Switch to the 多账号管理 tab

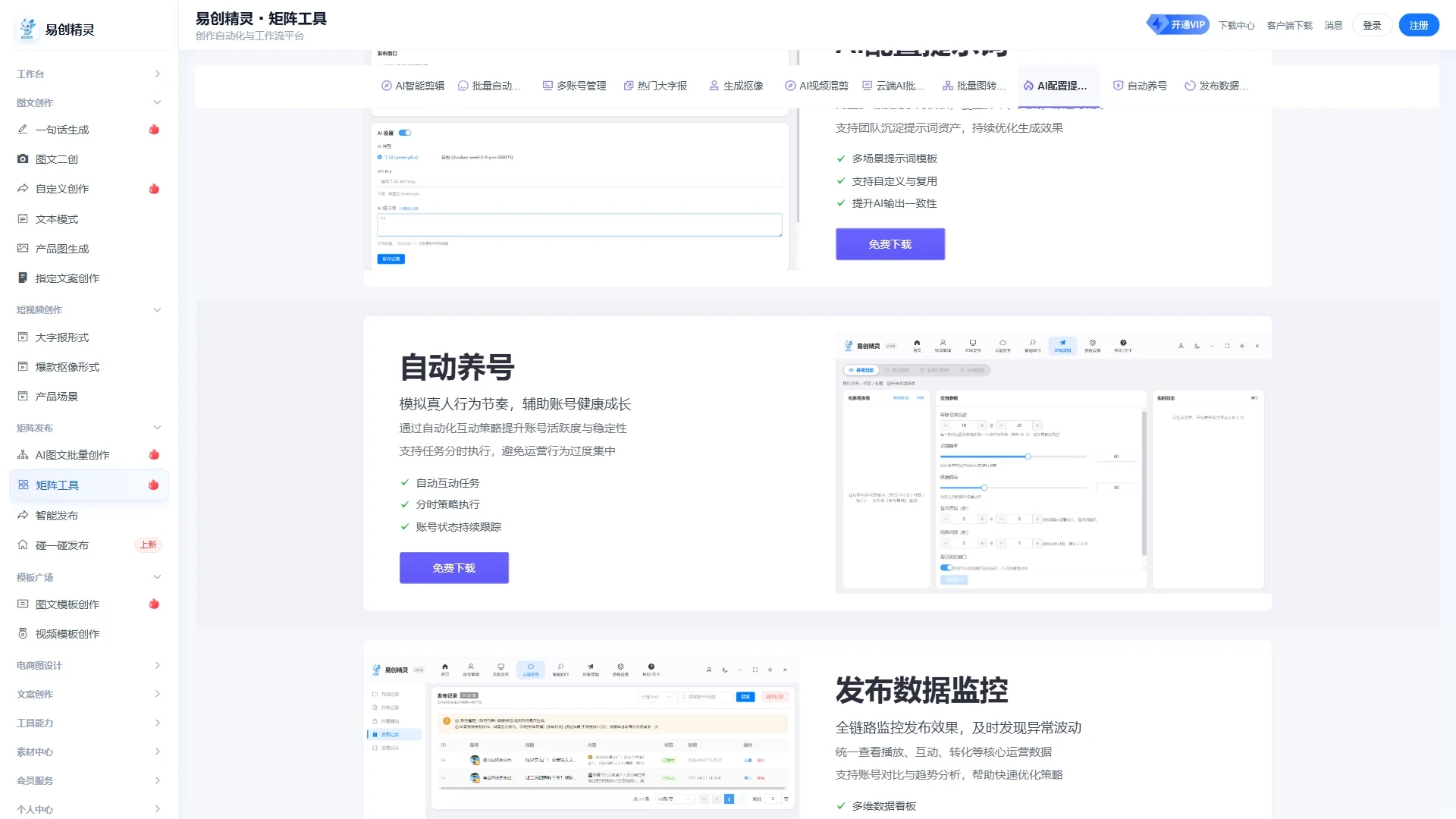tap(574, 86)
